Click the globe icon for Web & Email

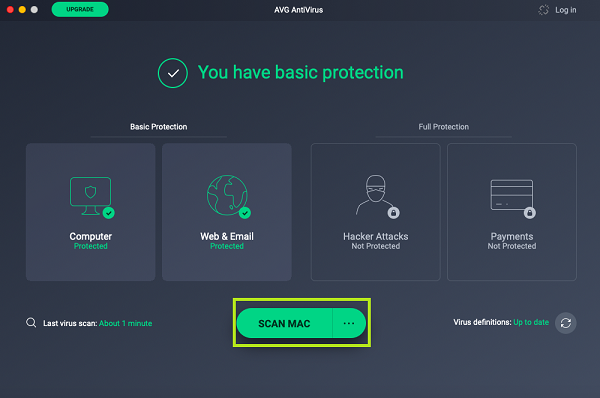pos(227,195)
